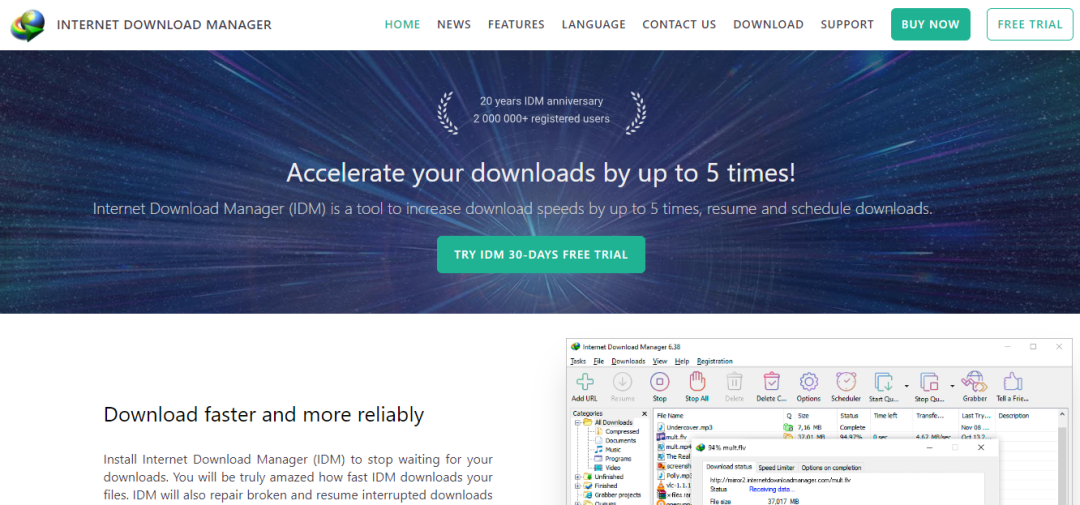Image resolution: width=1080 pixels, height=505 pixels.
Task: Expand the Unfinished tree node
Action: click(577, 477)
